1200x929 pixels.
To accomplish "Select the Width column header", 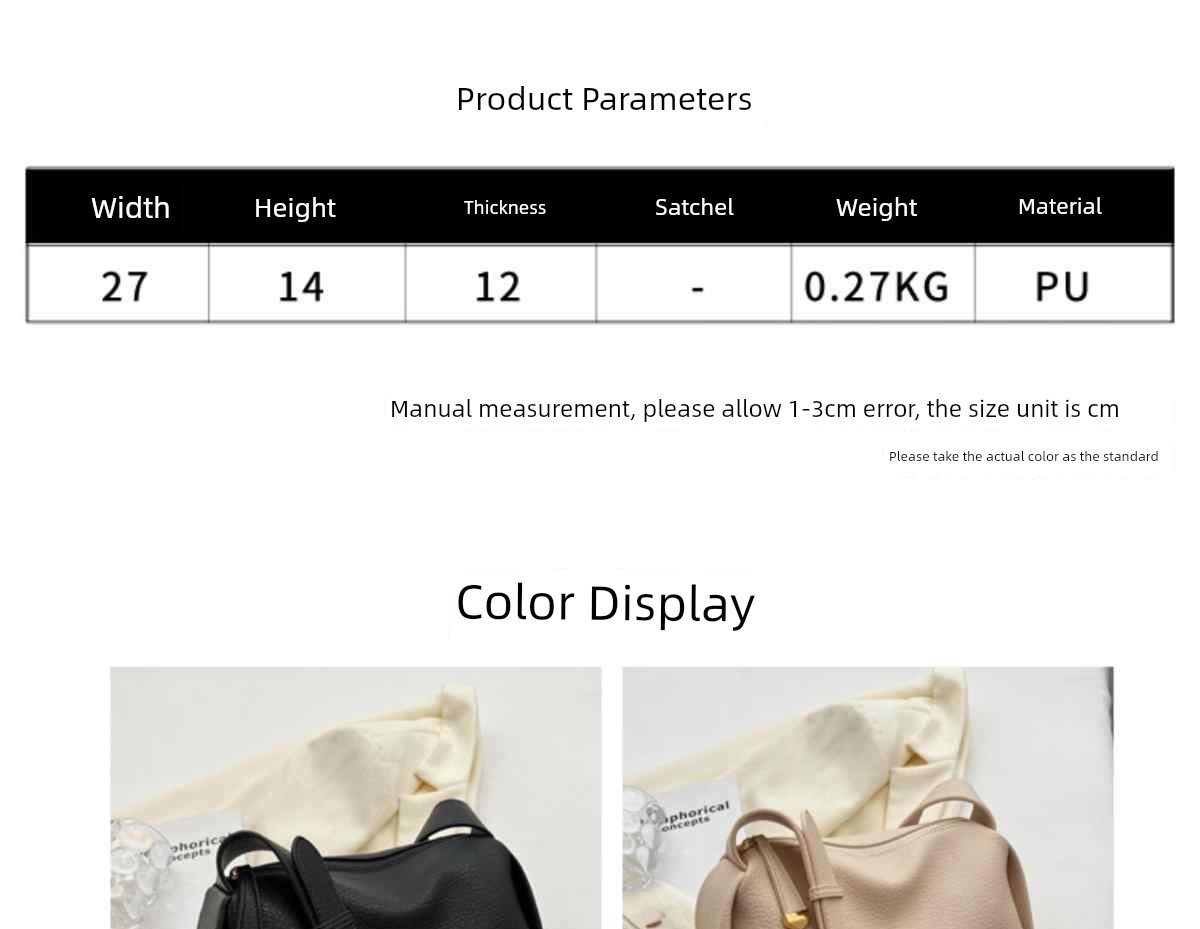I will click(x=130, y=207).
